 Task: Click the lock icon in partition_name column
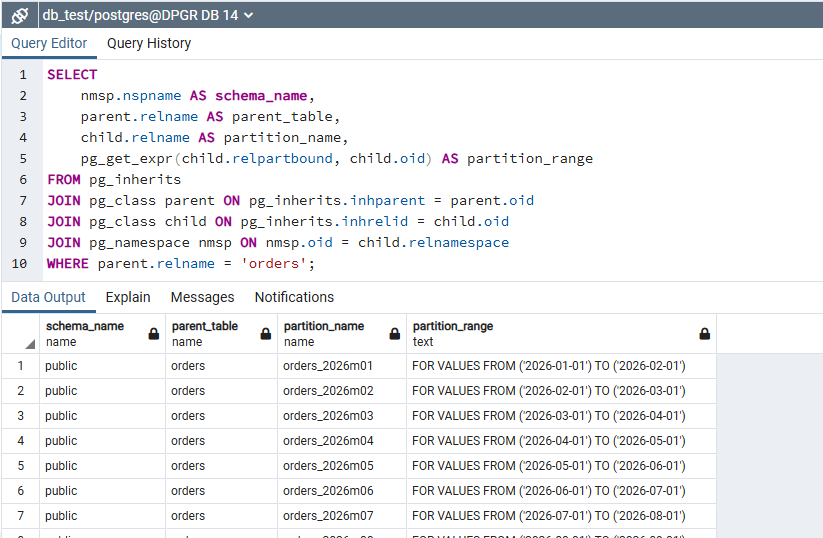(x=395, y=334)
